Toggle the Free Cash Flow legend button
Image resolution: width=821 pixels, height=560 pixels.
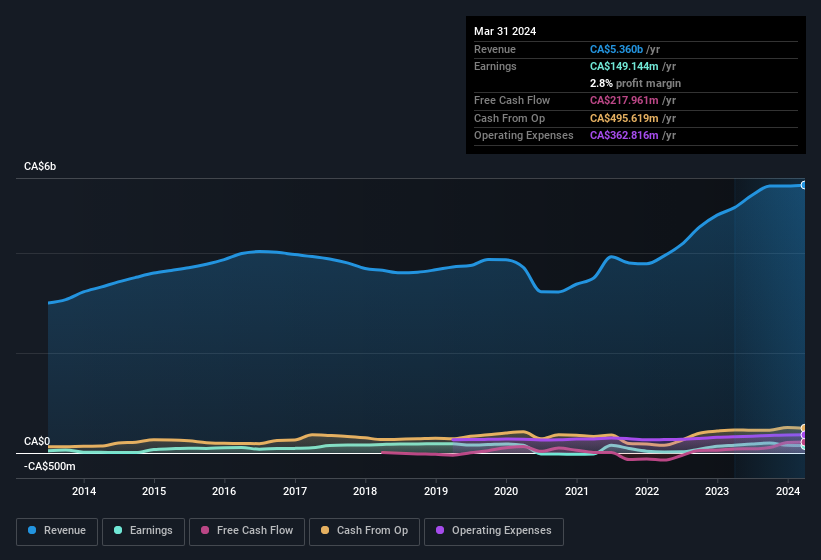pos(247,531)
